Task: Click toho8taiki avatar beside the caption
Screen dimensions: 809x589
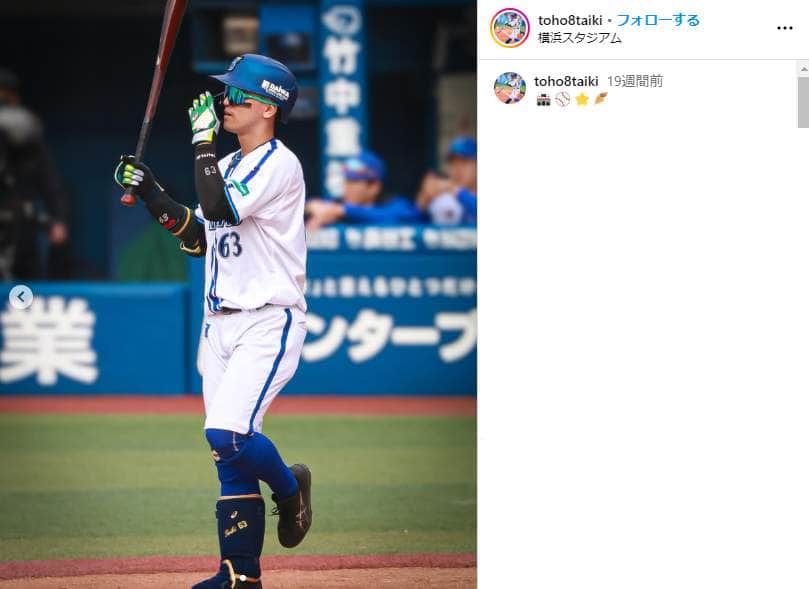Action: pyautogui.click(x=510, y=88)
